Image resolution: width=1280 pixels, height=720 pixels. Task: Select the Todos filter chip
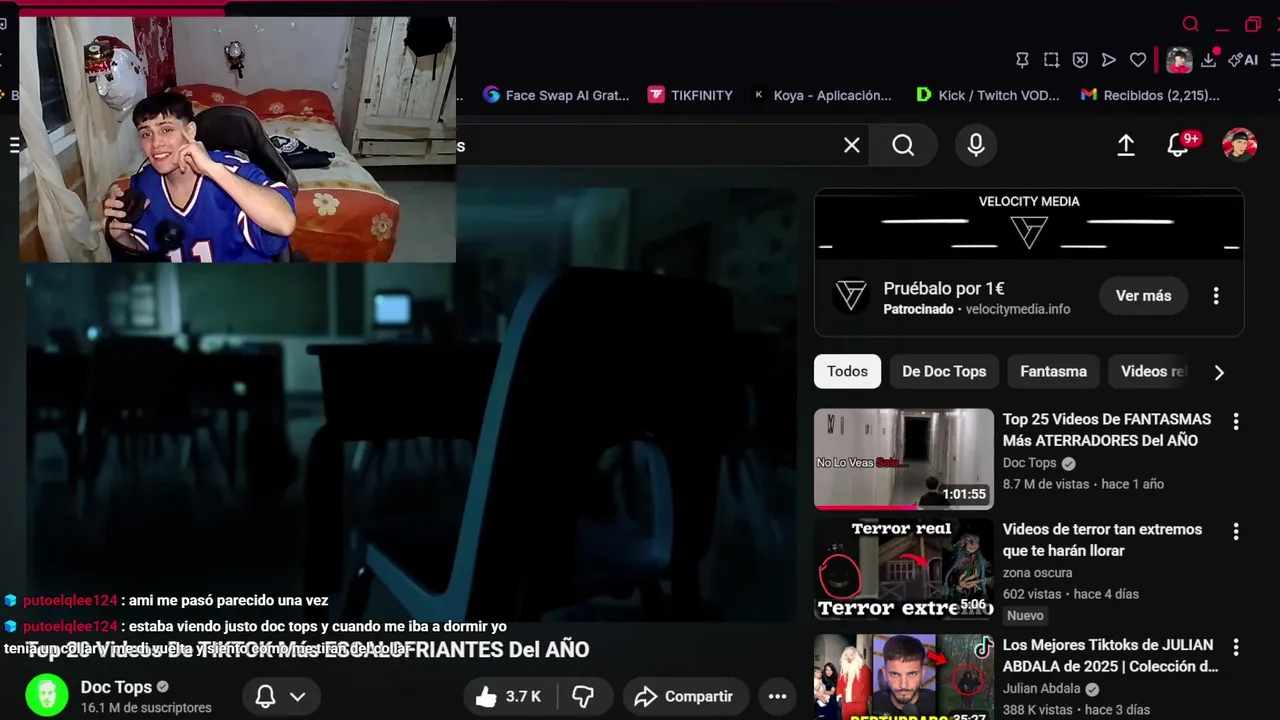coord(847,371)
